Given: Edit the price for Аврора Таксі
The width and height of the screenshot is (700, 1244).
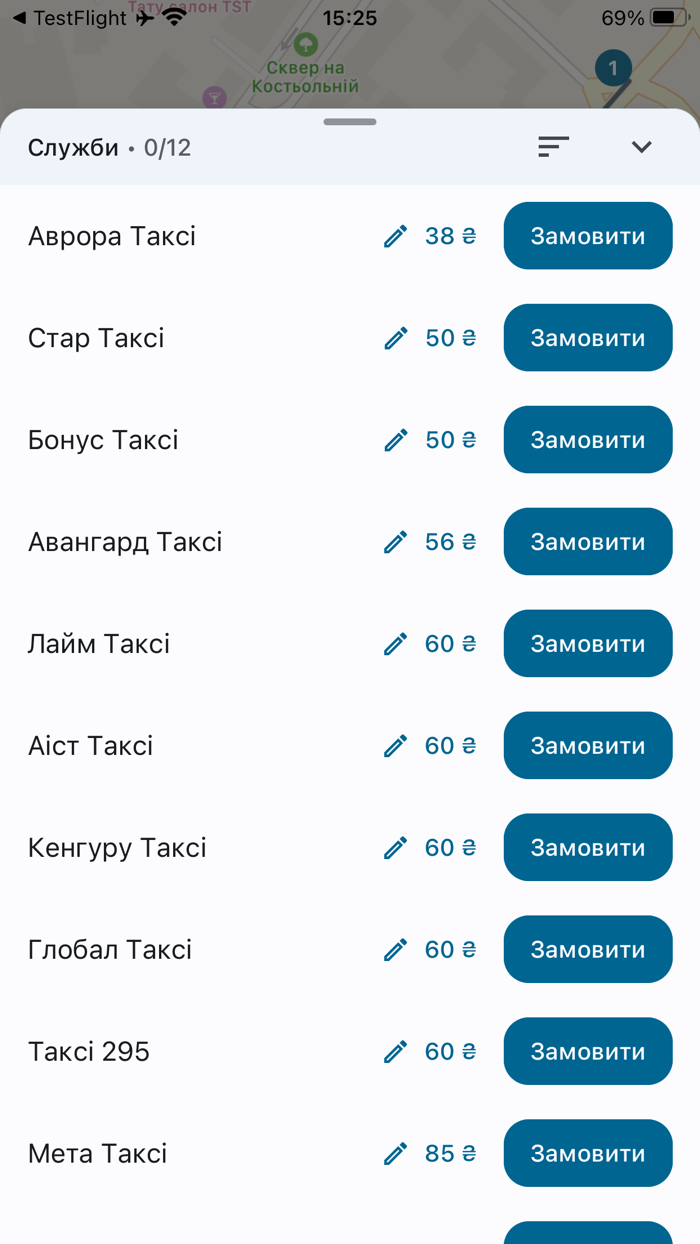Looking at the screenshot, I should pyautogui.click(x=396, y=236).
